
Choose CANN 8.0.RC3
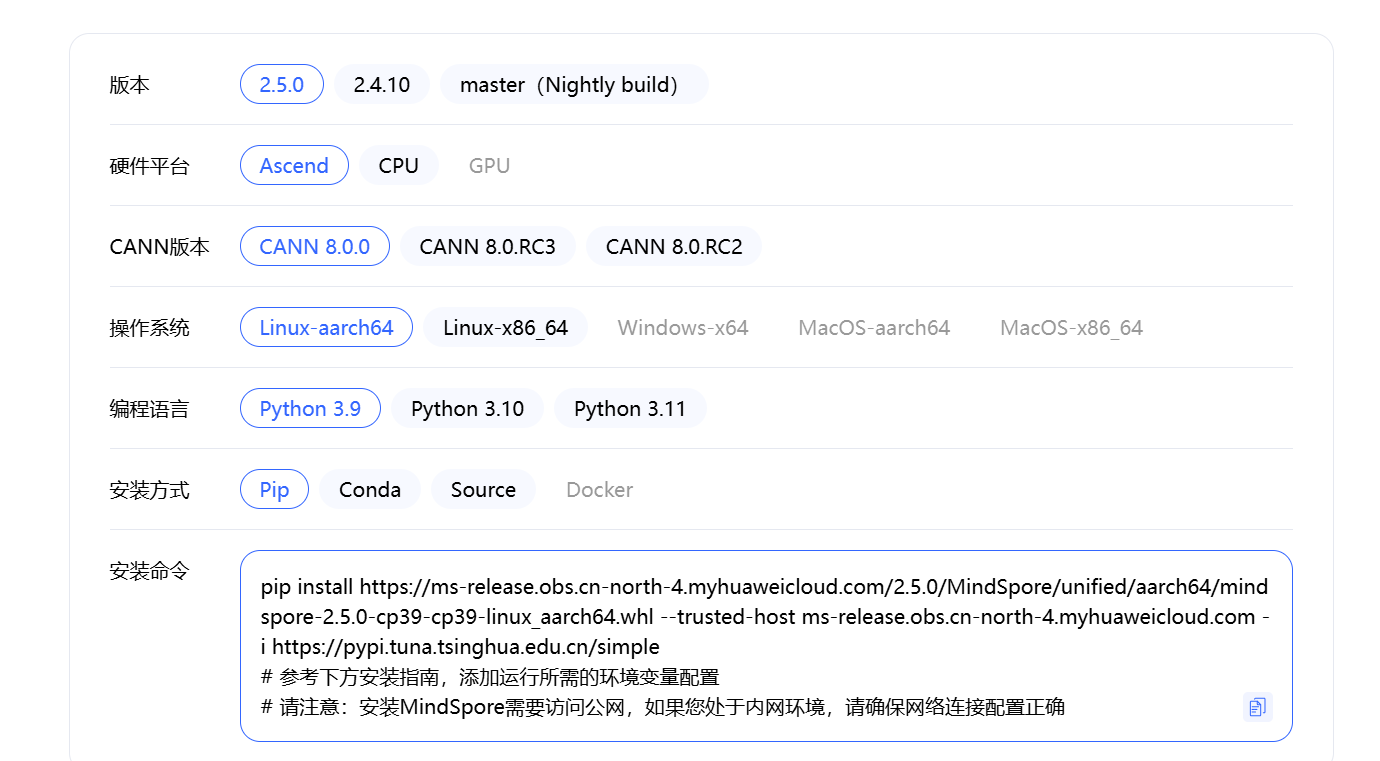coord(488,247)
